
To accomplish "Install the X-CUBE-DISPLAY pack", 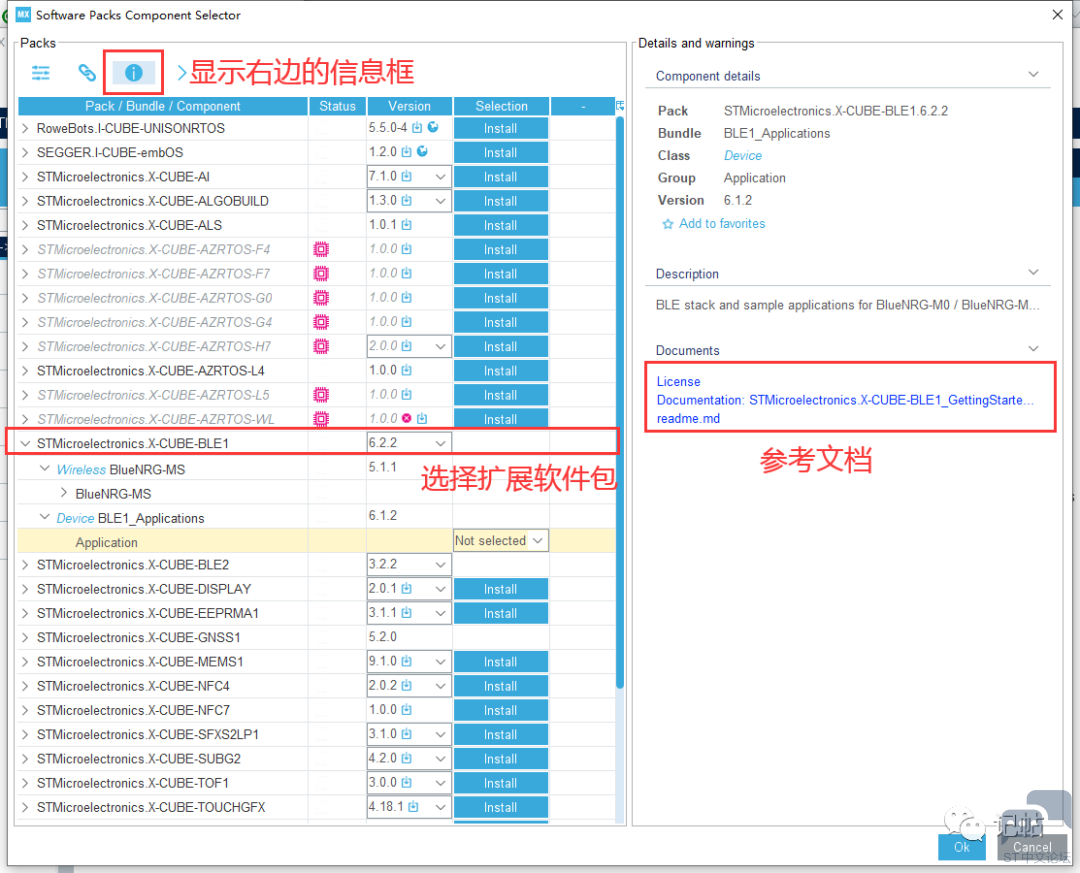I will click(x=501, y=589).
